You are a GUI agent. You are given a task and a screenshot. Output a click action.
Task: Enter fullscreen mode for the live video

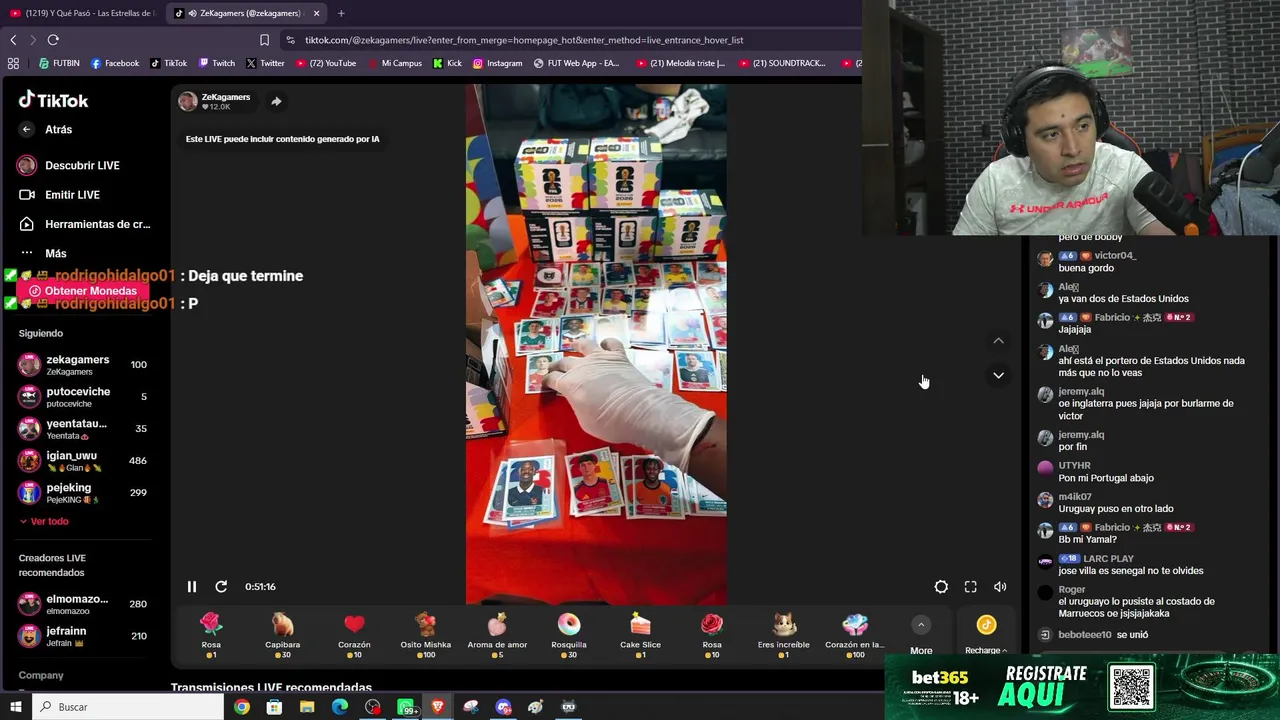coord(970,587)
